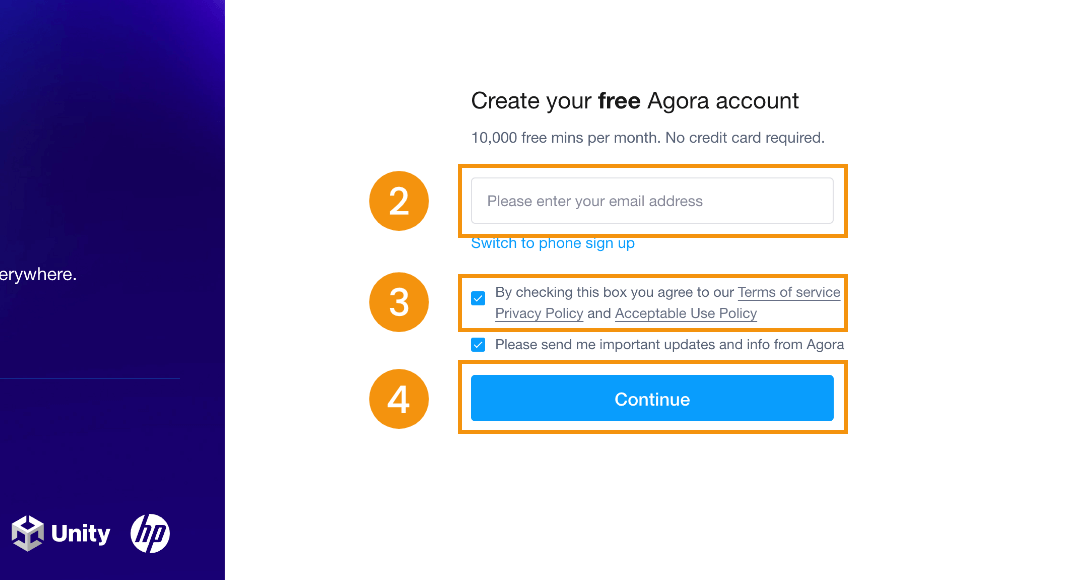The height and width of the screenshot is (580, 1080).
Task: Click the '10,000 free mins per month' subtitle
Action: tap(647, 138)
